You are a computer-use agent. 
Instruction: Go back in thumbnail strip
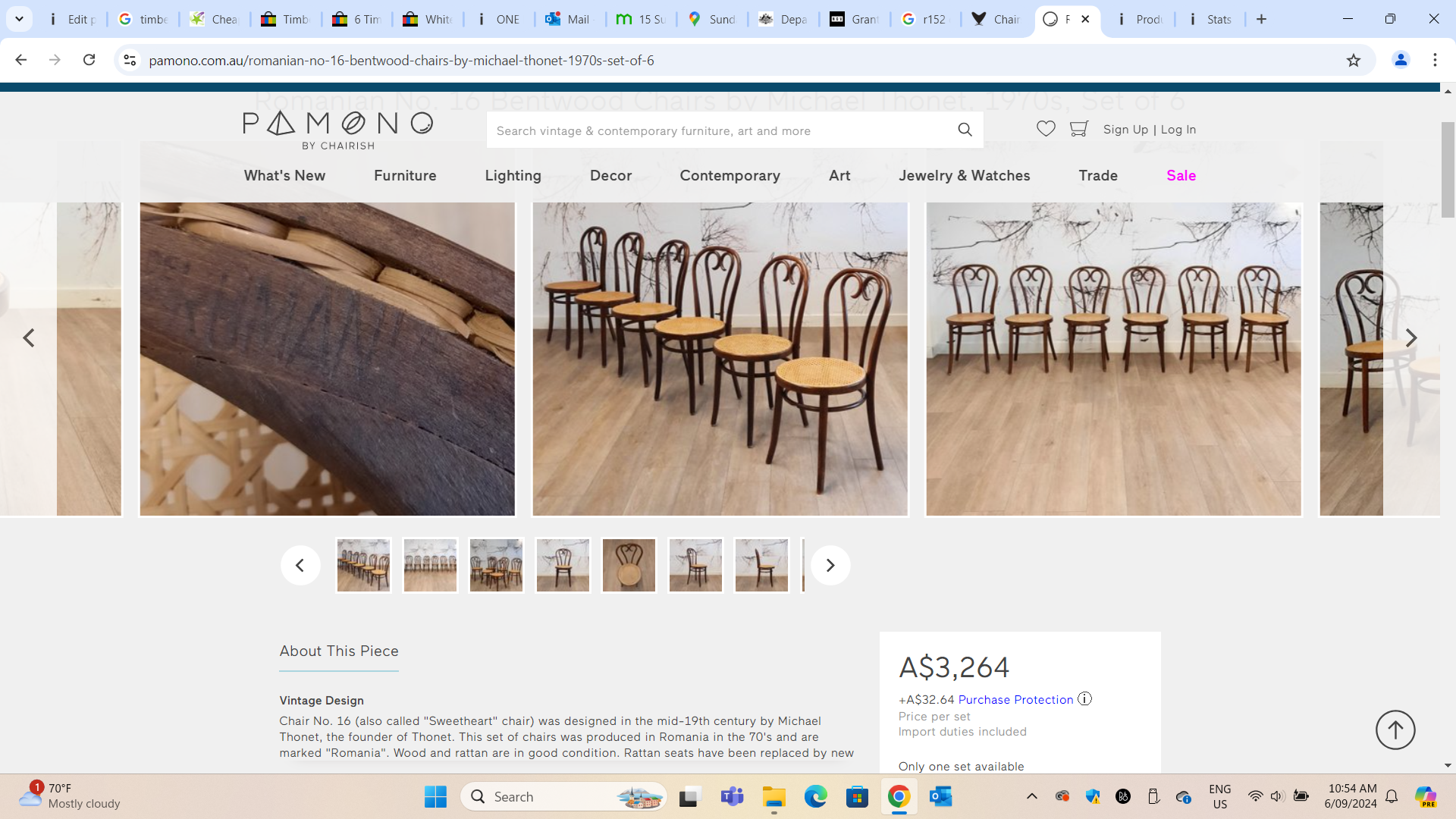tap(300, 566)
